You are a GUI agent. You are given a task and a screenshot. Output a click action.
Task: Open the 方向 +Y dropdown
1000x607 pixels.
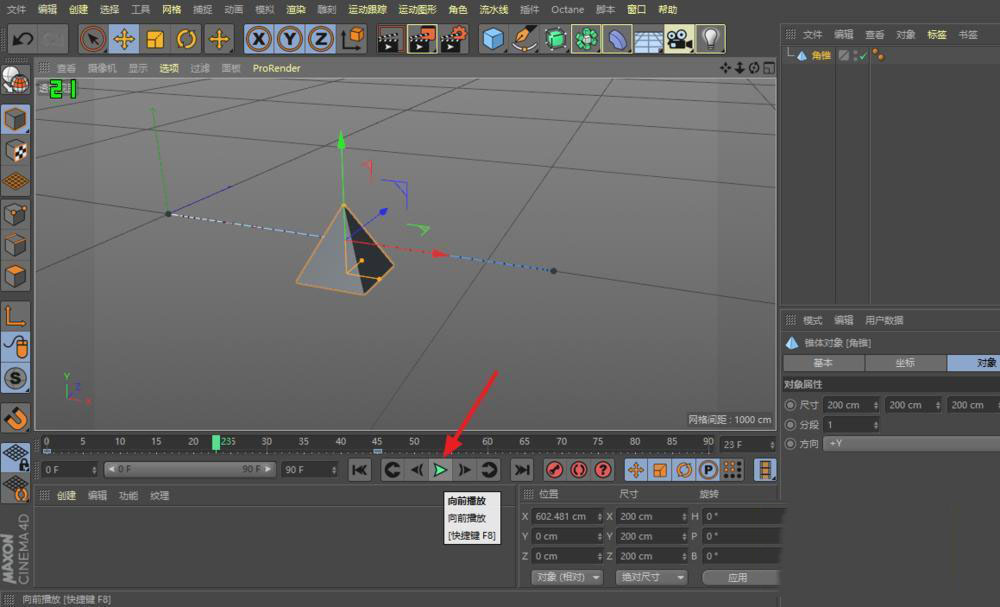(911, 443)
